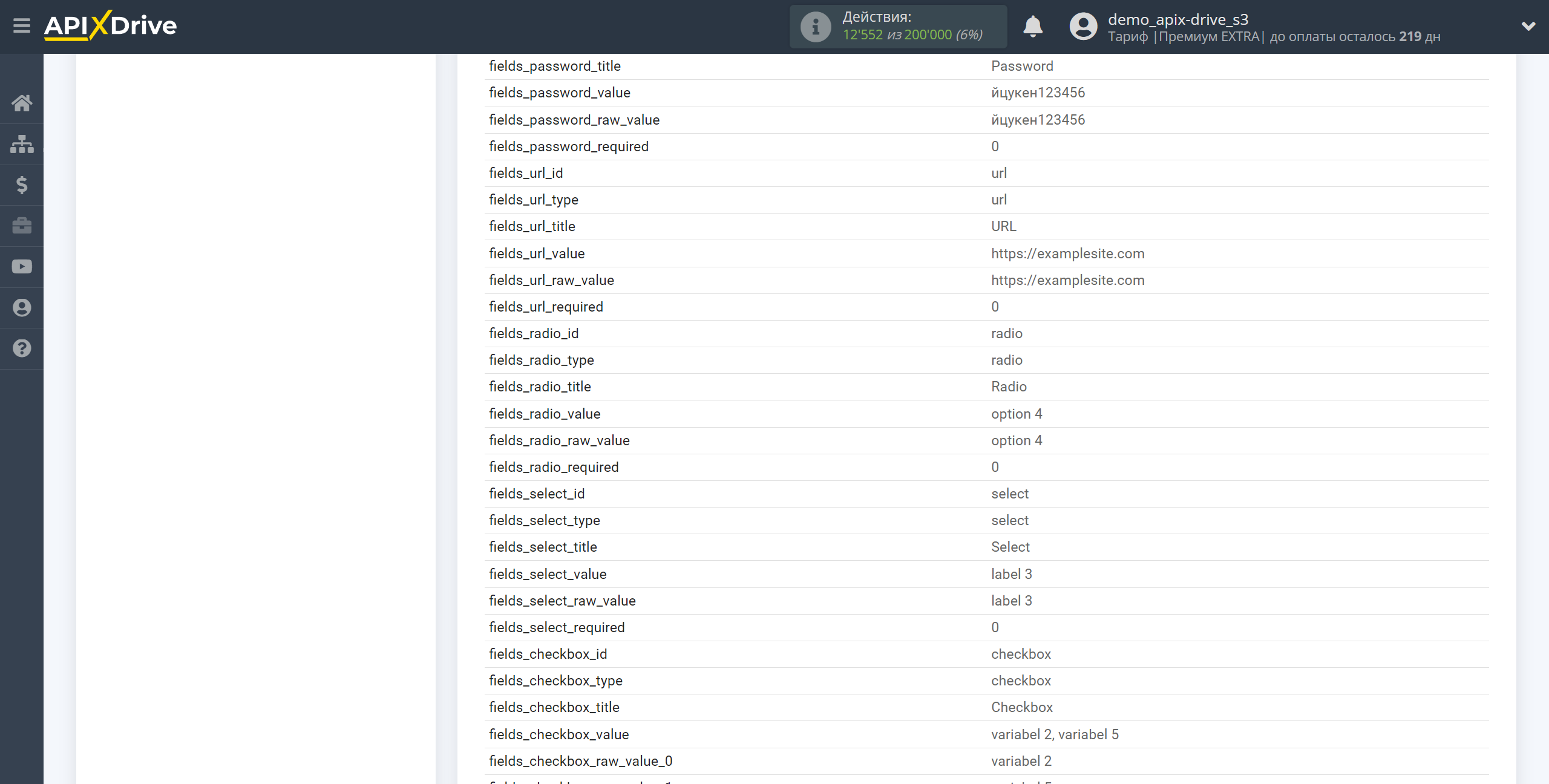Open the video tutorials icon

[x=22, y=267]
